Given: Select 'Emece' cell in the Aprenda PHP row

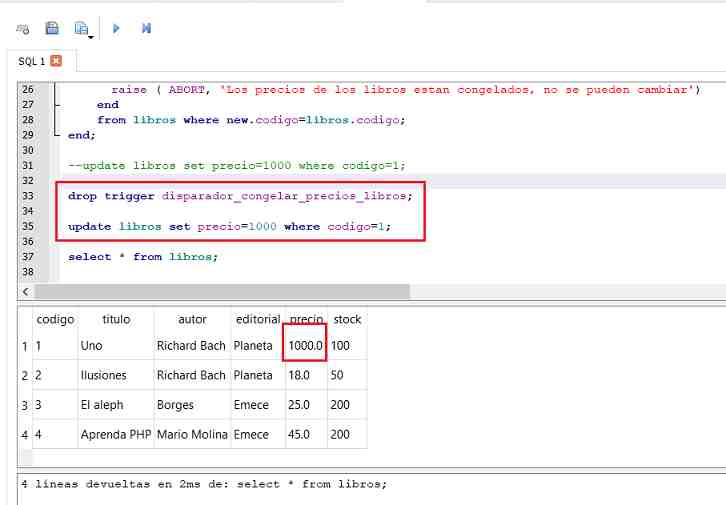Looking at the screenshot, I should click(258, 435).
